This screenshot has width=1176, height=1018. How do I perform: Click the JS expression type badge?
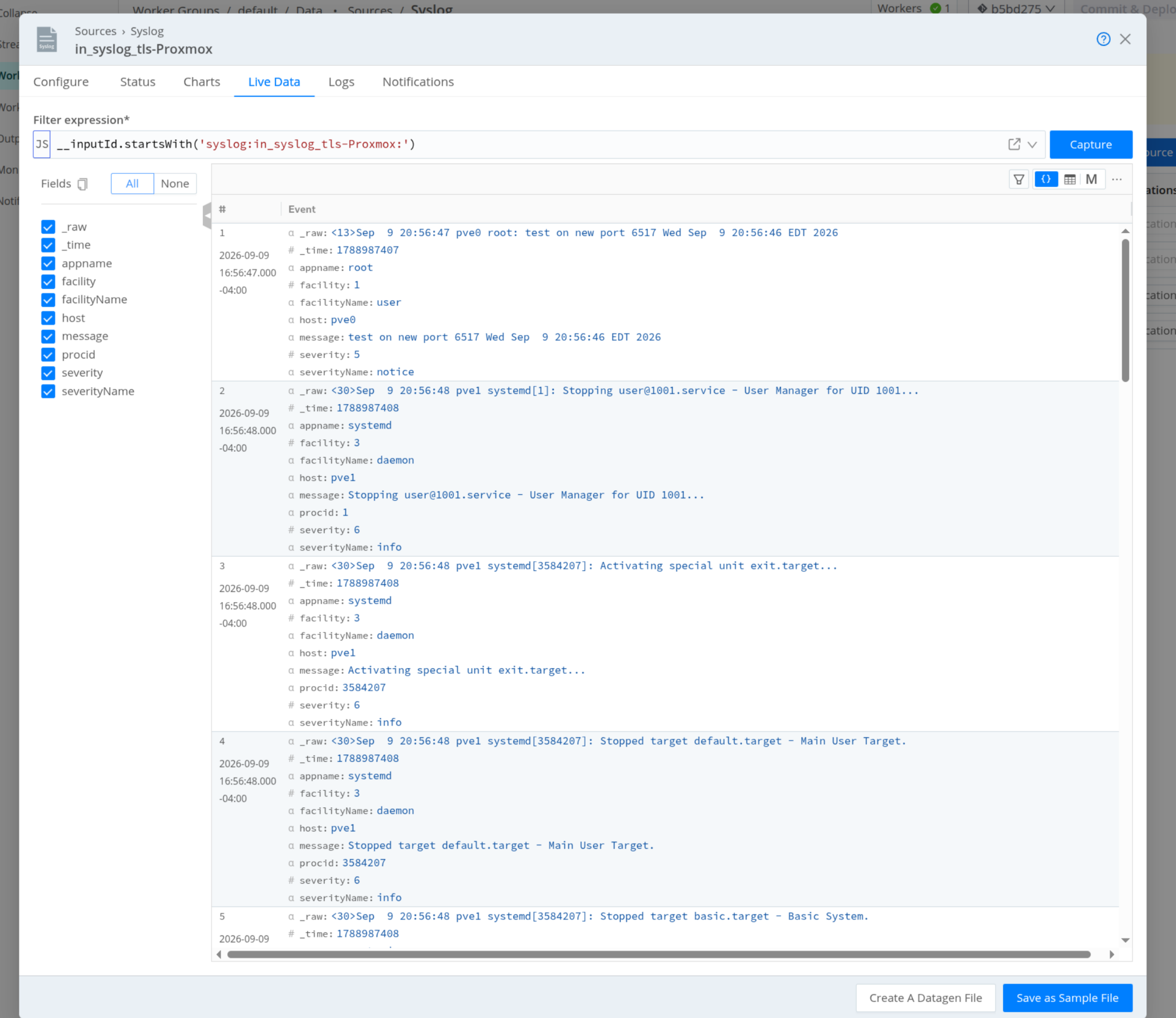pyautogui.click(x=42, y=144)
